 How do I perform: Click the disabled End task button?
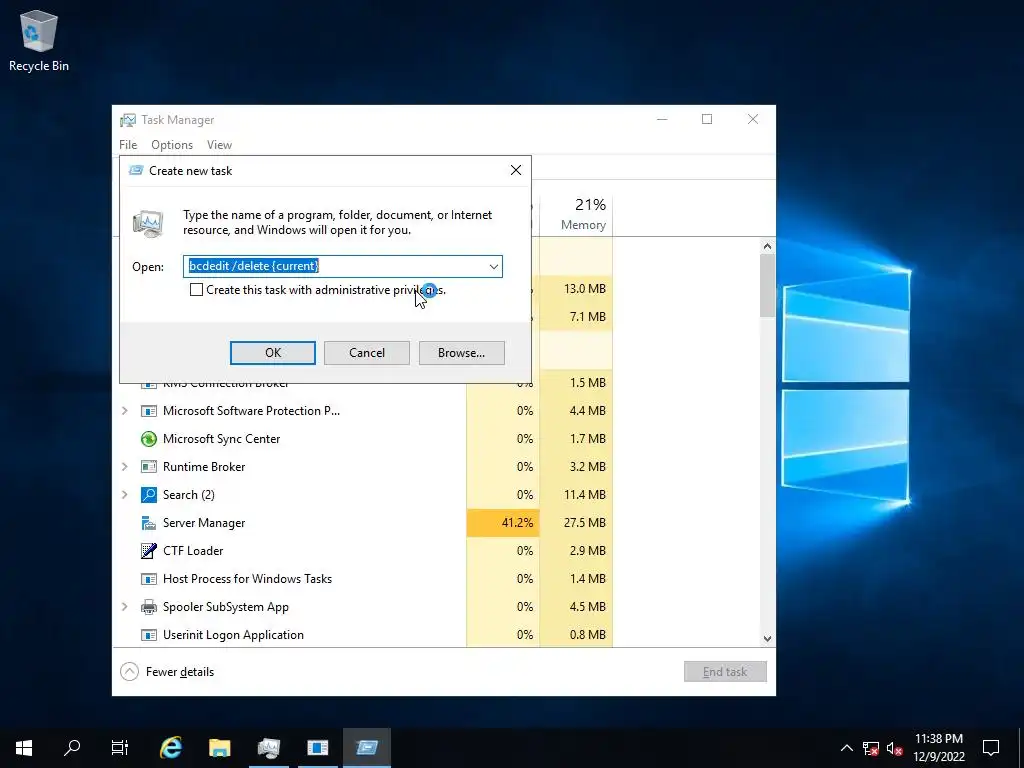pyautogui.click(x=725, y=672)
